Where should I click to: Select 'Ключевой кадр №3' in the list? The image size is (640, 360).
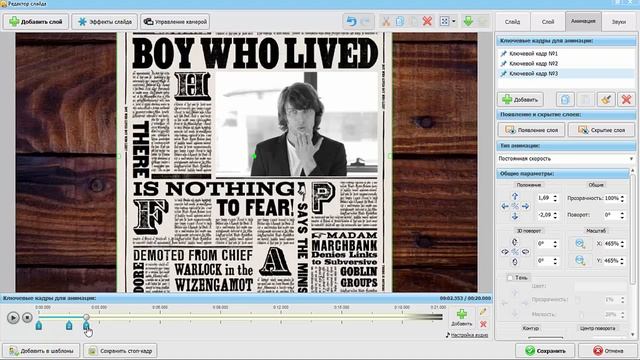(567, 73)
